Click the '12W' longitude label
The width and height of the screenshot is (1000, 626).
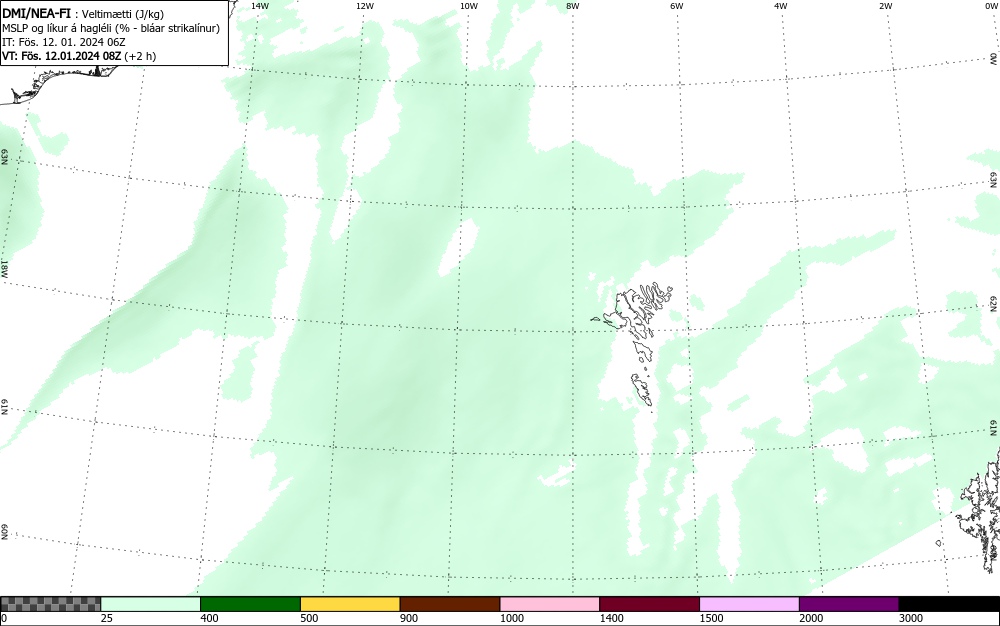365,6
